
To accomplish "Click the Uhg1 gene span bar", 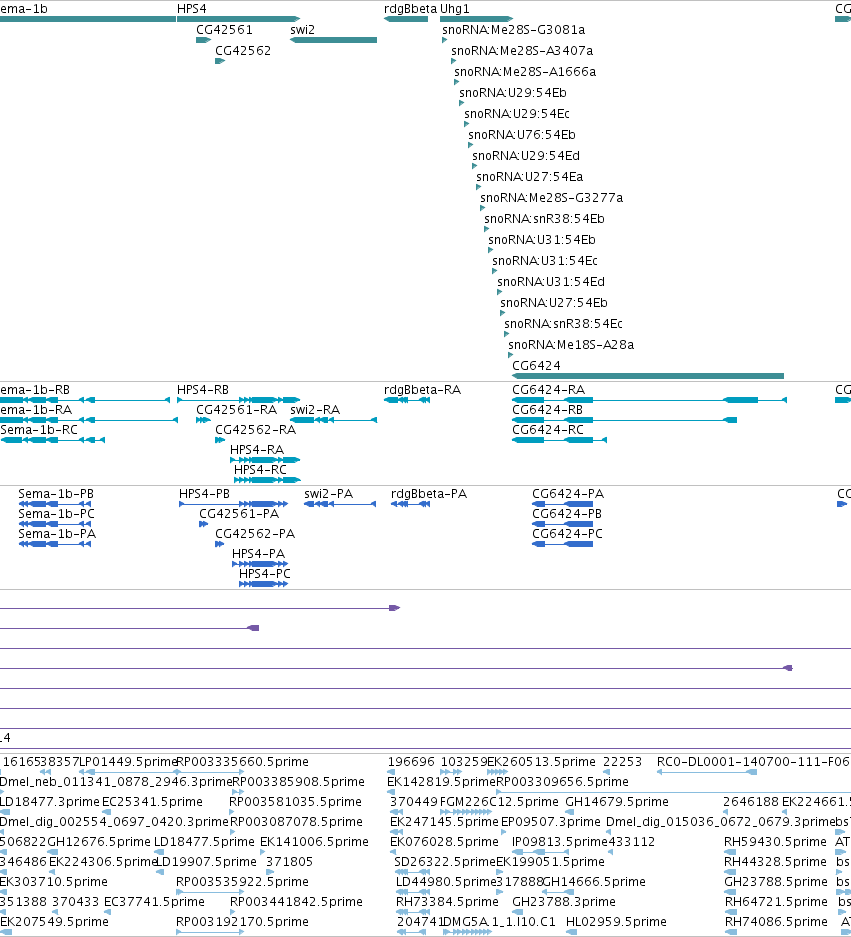I will tap(476, 19).
